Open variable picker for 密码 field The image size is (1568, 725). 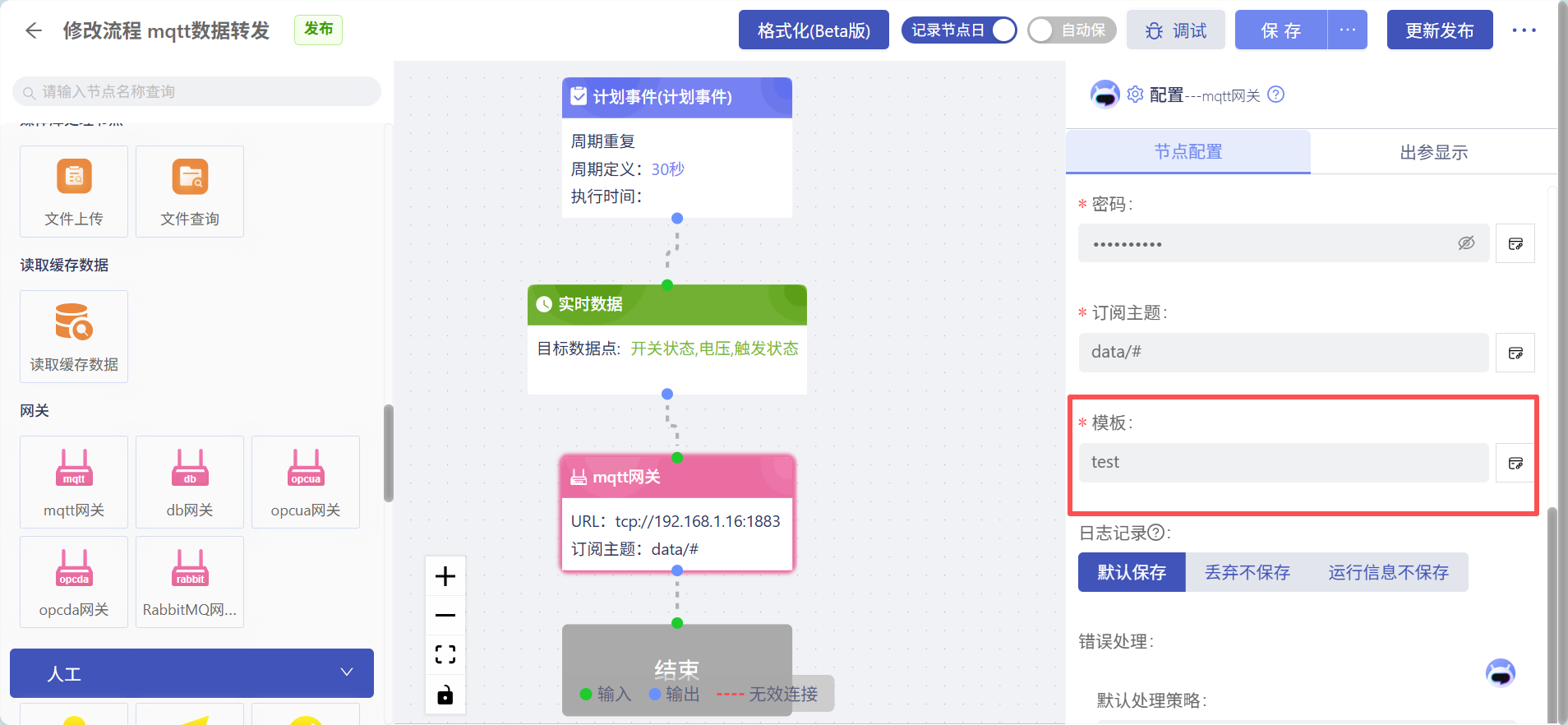[1515, 243]
